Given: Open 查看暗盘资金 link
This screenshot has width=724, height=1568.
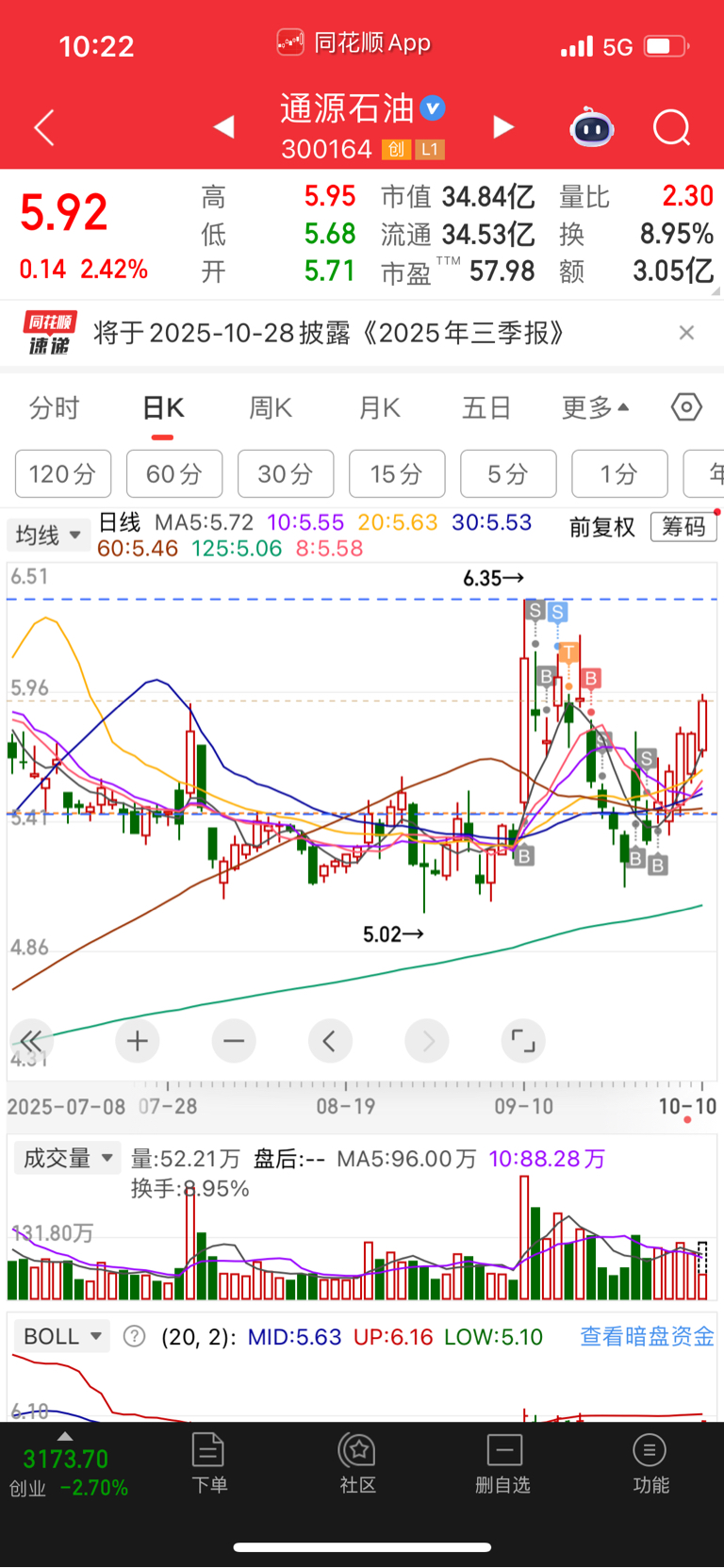Looking at the screenshot, I should (x=647, y=1336).
